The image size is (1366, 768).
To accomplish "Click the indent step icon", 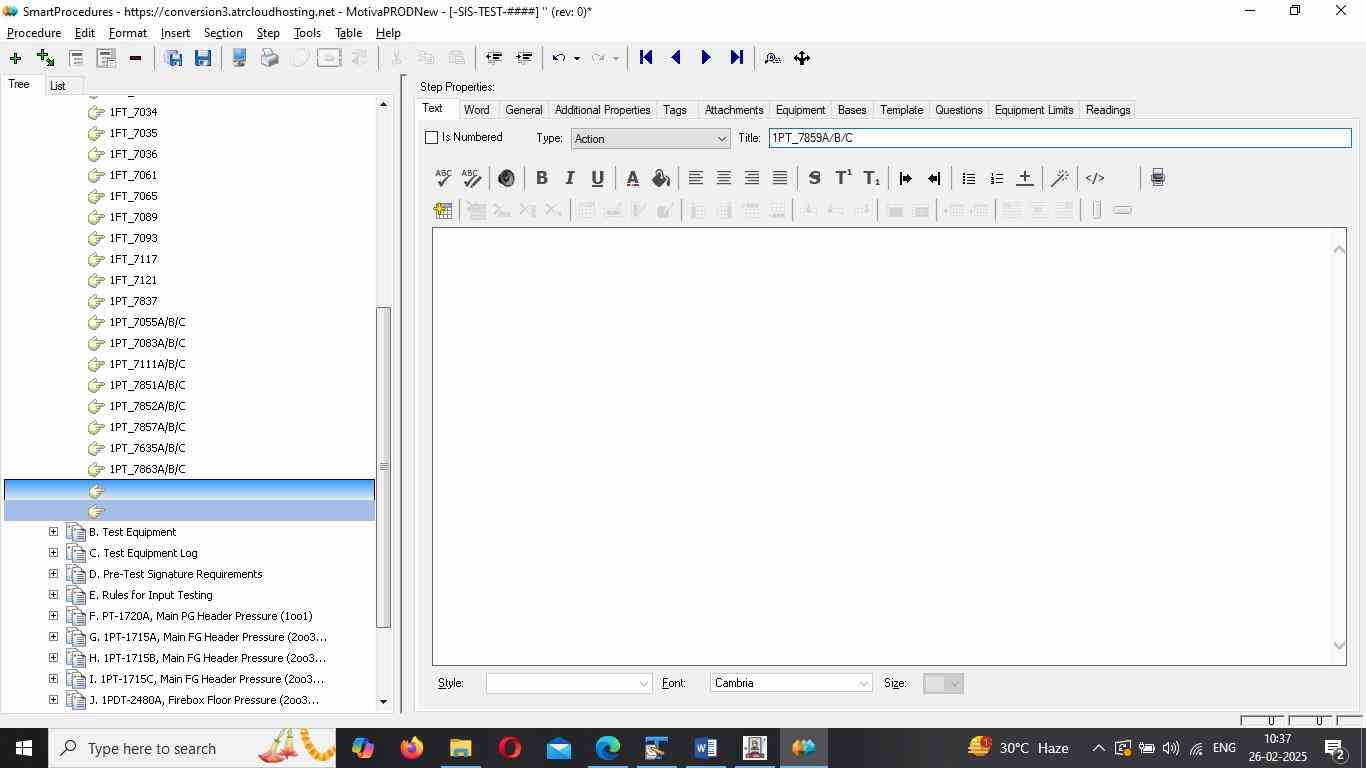I will click(523, 58).
